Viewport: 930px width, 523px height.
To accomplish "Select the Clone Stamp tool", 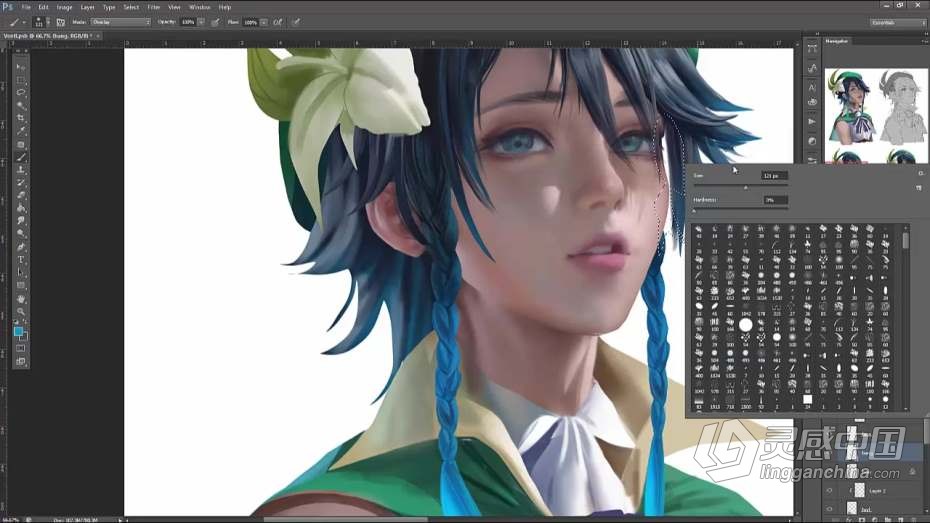I will [x=21, y=170].
